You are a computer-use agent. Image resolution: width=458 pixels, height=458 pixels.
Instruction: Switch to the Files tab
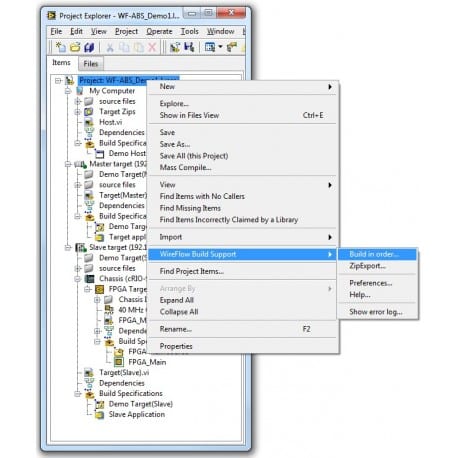pyautogui.click(x=91, y=64)
